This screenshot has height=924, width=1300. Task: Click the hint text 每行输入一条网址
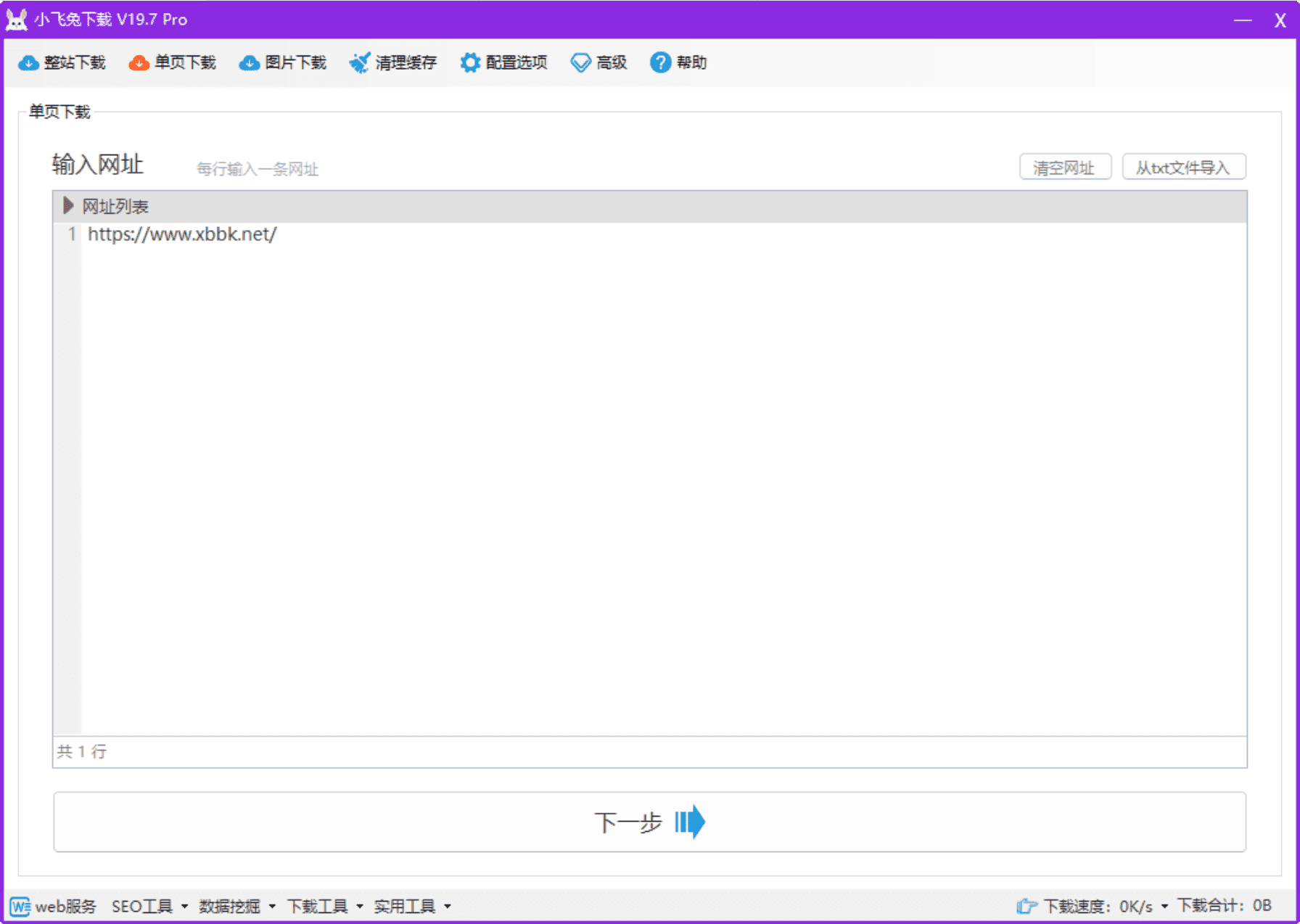coord(258,169)
